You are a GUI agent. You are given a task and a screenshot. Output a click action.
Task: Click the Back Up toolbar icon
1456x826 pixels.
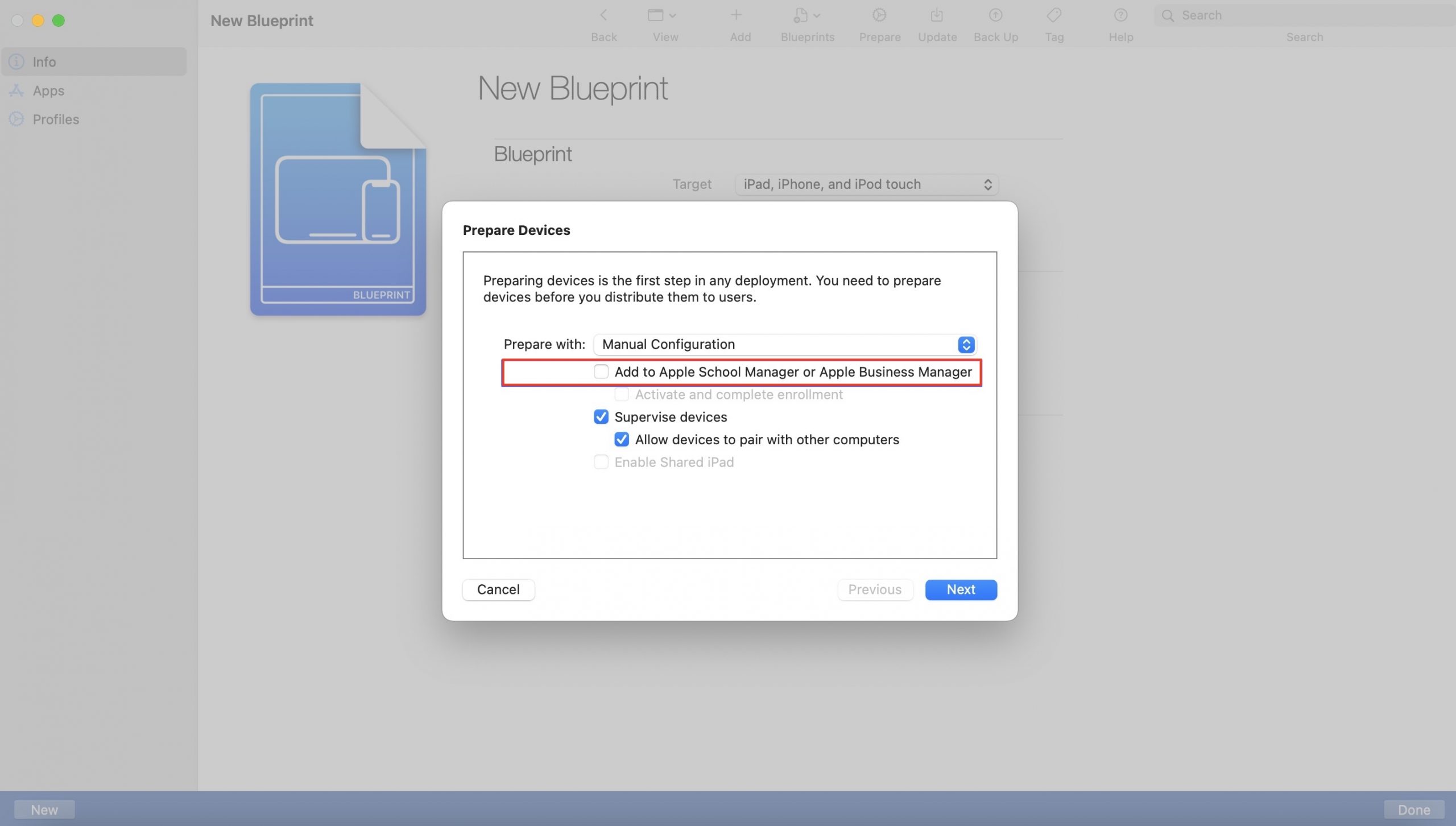[995, 15]
